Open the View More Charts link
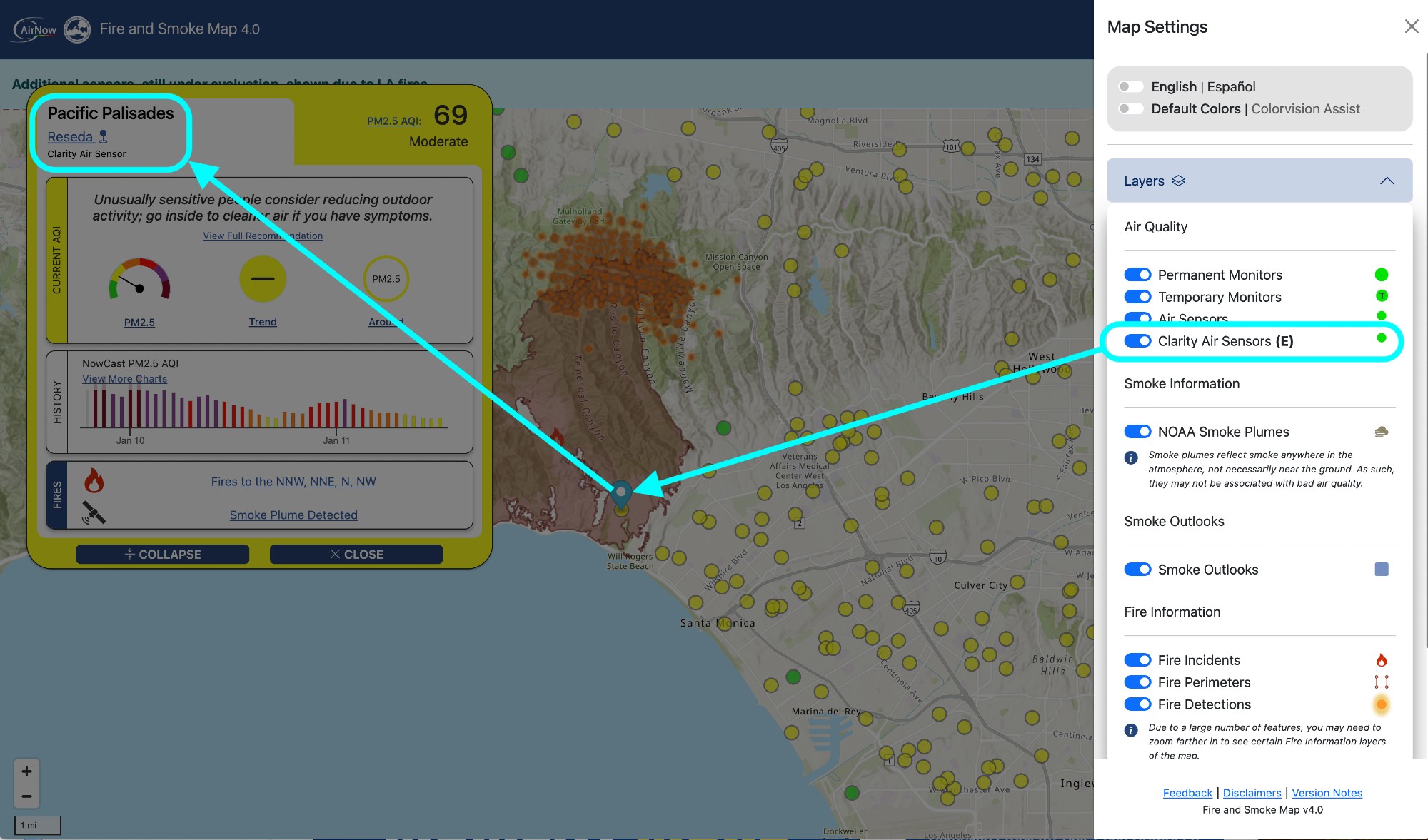 (124, 379)
